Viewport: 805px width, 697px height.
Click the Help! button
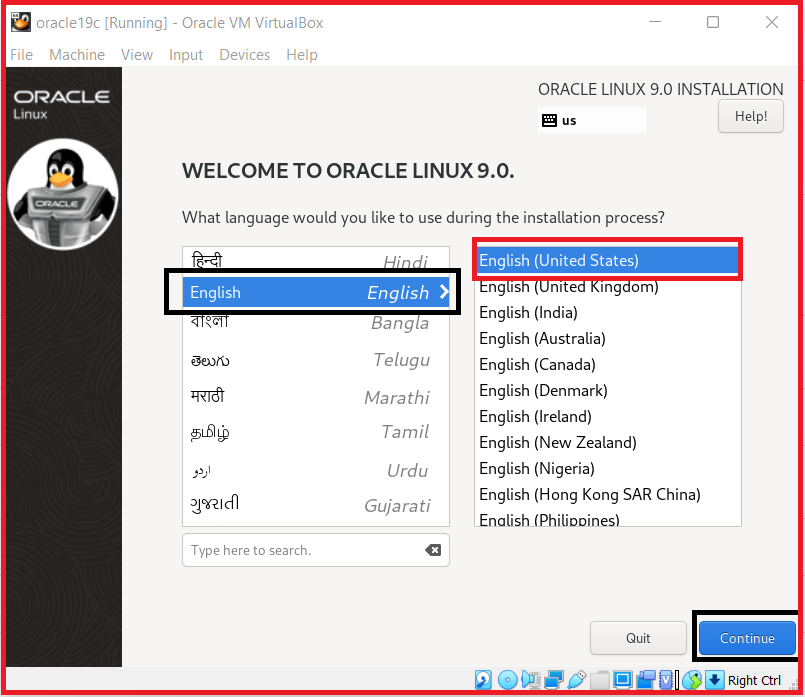[751, 116]
